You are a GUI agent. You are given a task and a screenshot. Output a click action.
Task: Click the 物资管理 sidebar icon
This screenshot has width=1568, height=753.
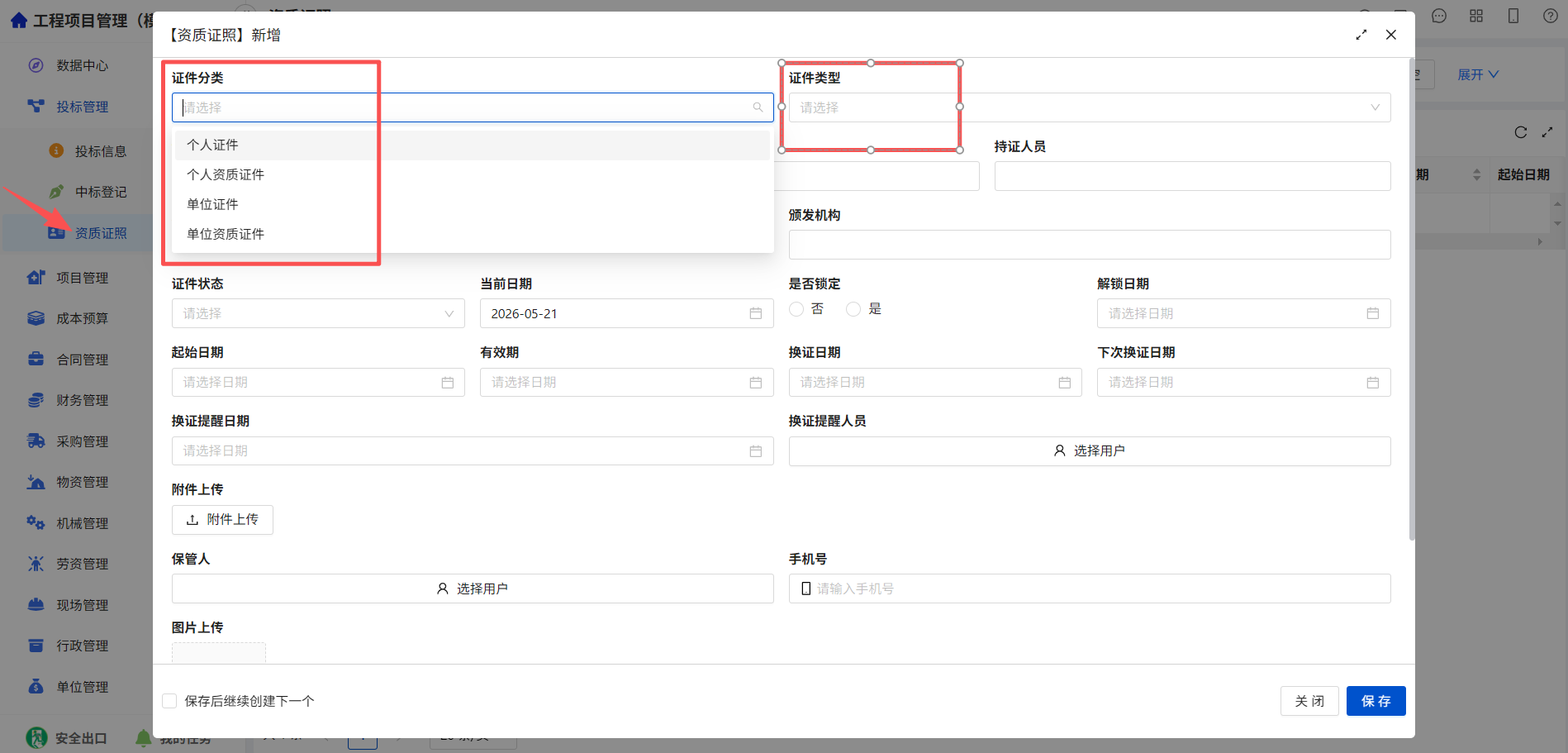pyautogui.click(x=36, y=482)
